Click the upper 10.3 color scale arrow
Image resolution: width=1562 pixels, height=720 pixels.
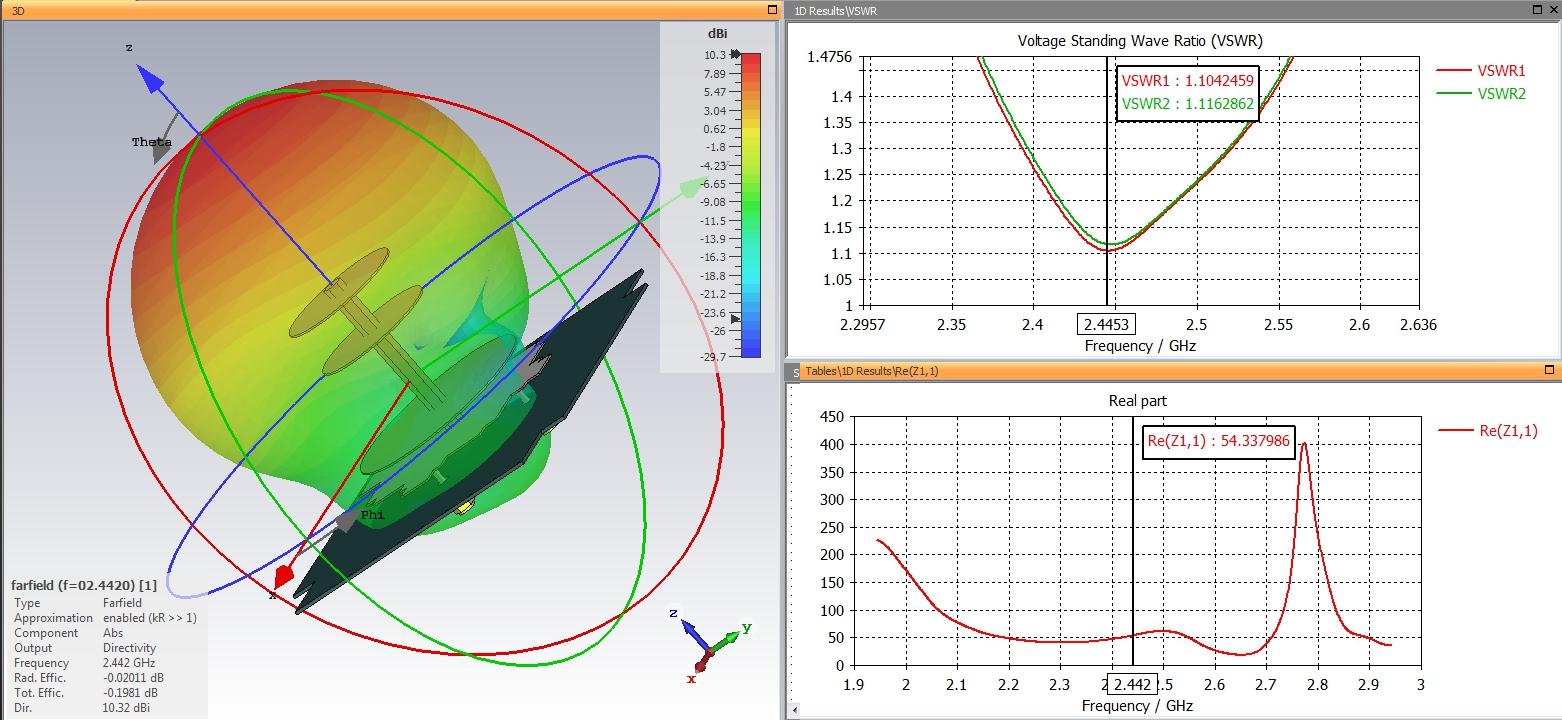coord(735,56)
